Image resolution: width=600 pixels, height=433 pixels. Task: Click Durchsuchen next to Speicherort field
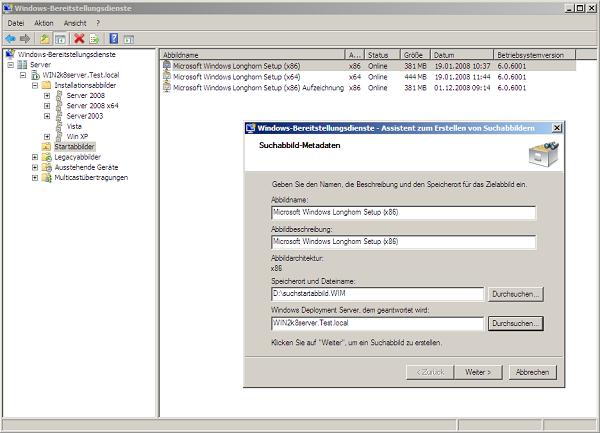tap(515, 294)
